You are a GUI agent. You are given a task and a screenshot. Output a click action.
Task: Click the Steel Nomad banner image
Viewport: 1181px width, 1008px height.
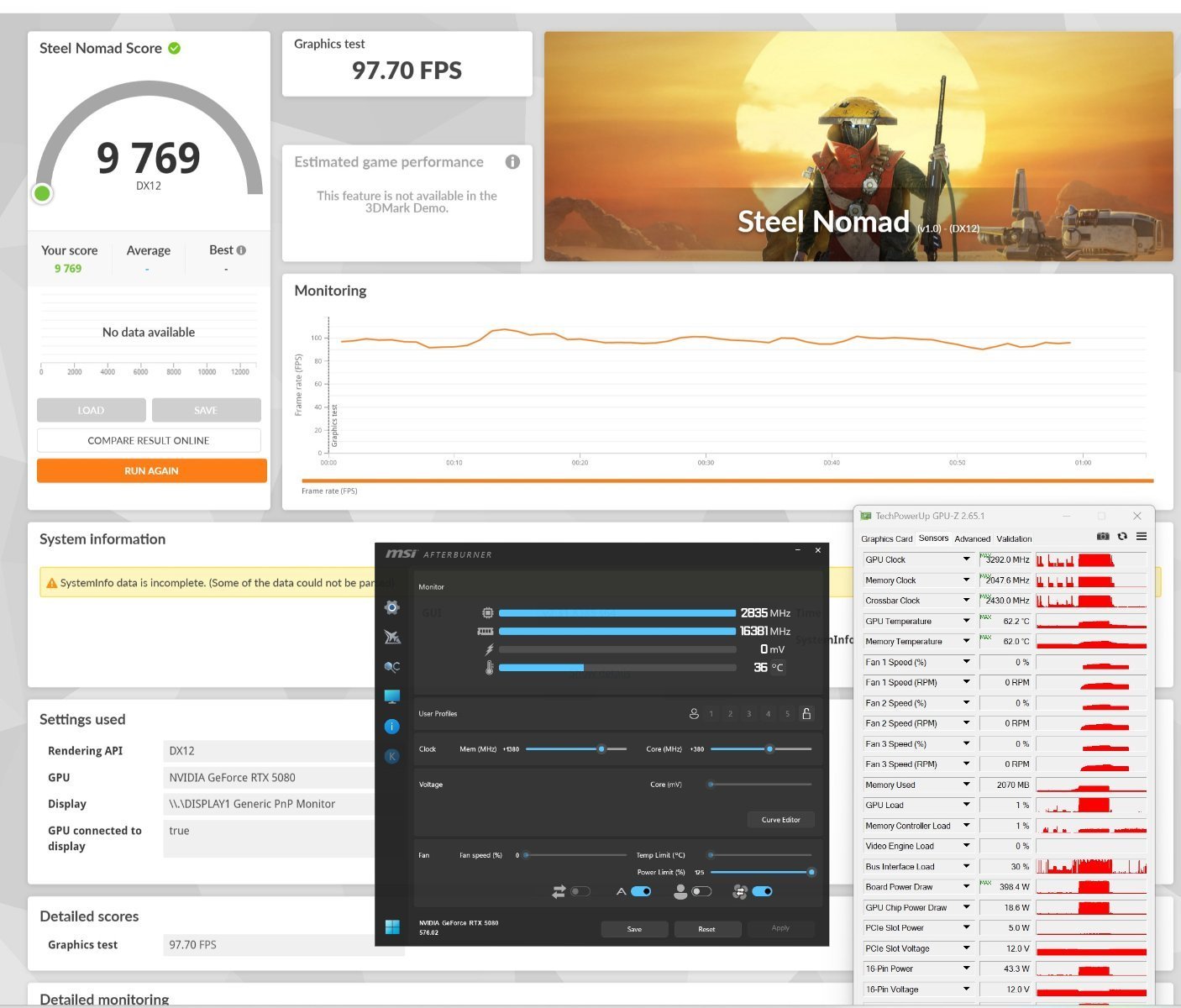858,146
